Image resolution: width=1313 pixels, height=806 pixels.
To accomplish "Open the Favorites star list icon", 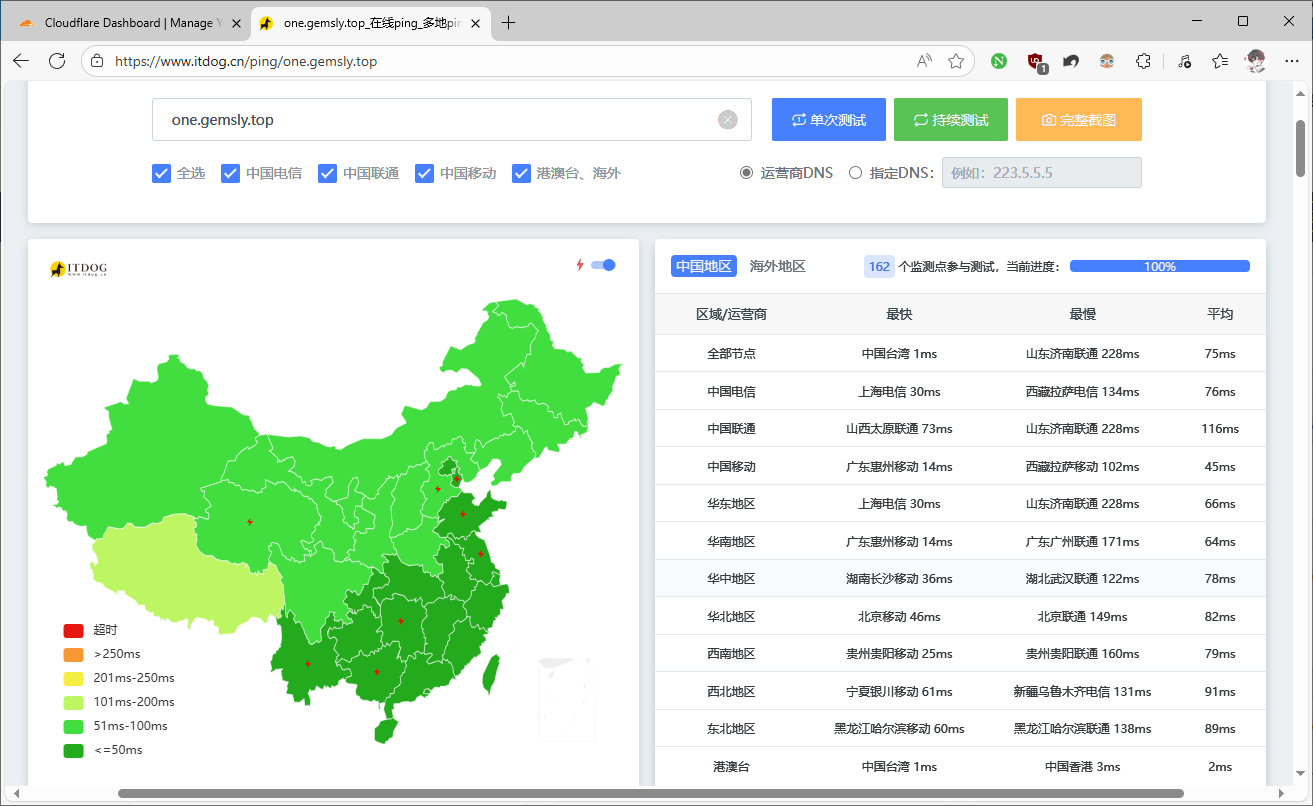I will [x=1219, y=61].
